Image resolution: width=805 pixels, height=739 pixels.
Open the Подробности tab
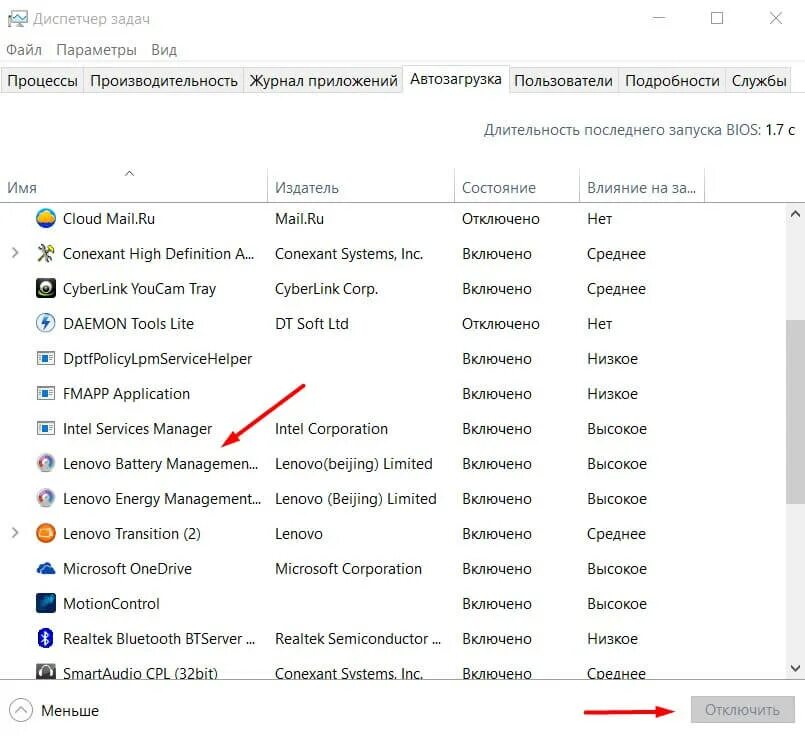tap(672, 81)
